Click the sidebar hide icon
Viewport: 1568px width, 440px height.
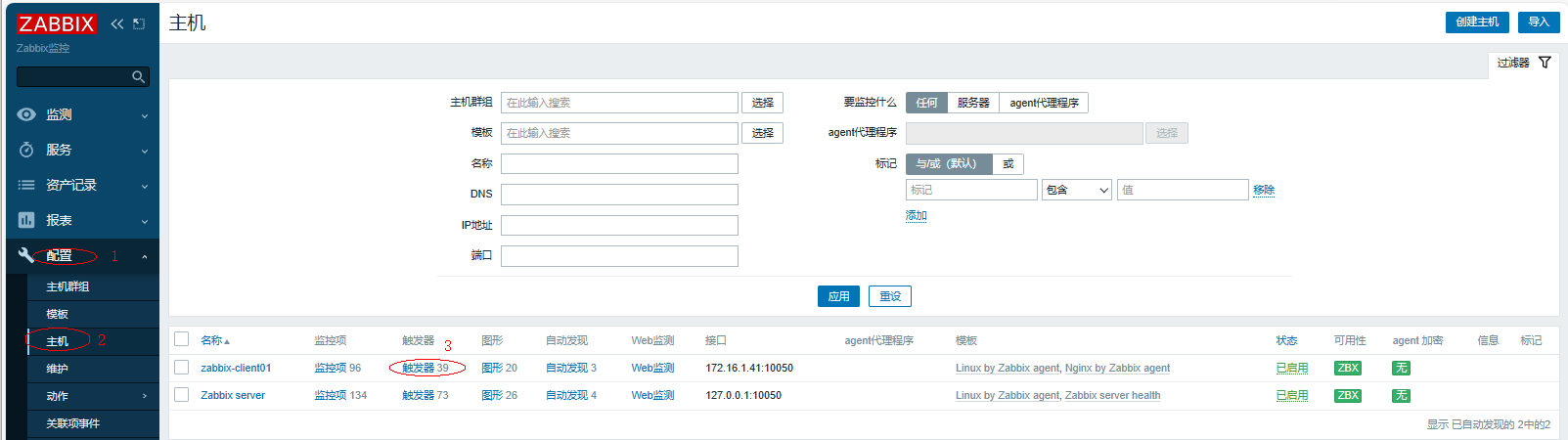click(x=139, y=23)
